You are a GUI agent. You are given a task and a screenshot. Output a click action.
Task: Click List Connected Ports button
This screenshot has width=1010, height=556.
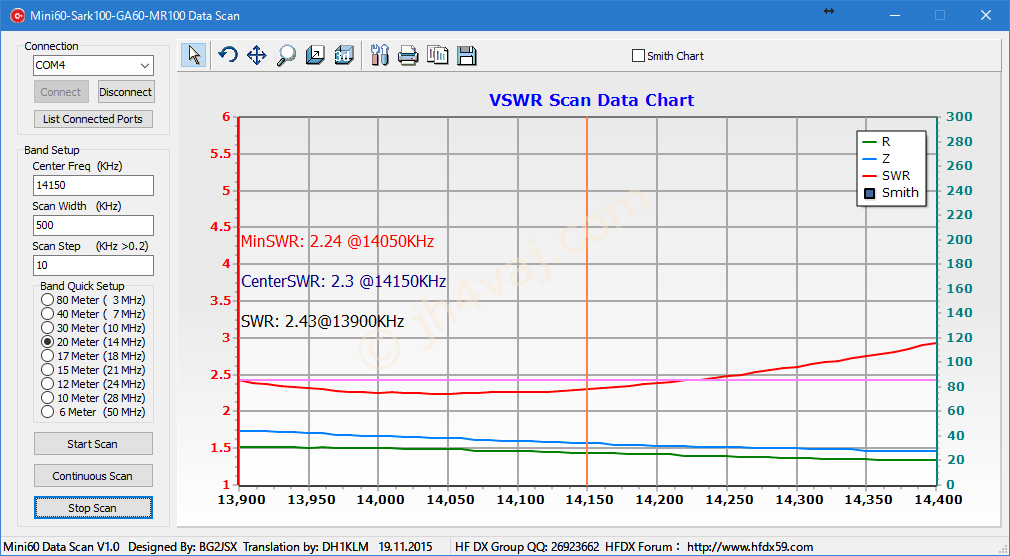click(93, 119)
